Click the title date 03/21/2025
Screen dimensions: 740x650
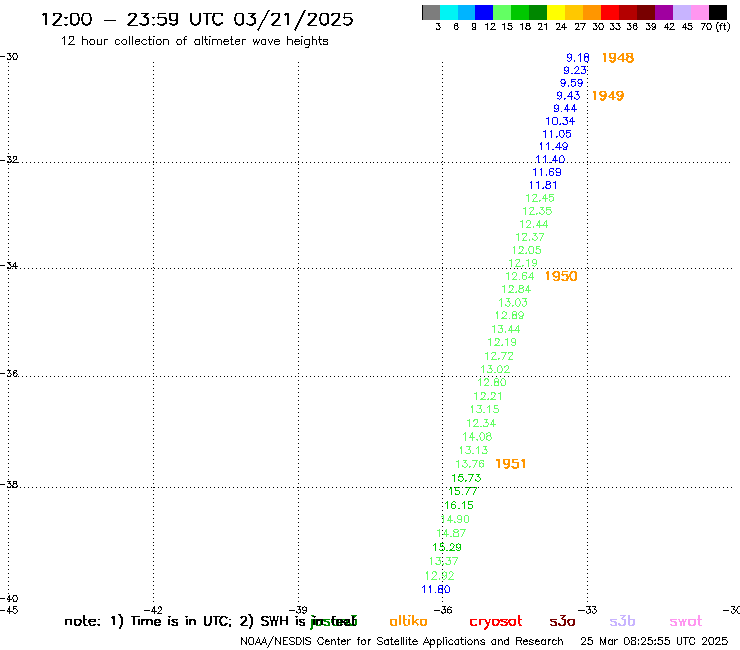(293, 19)
